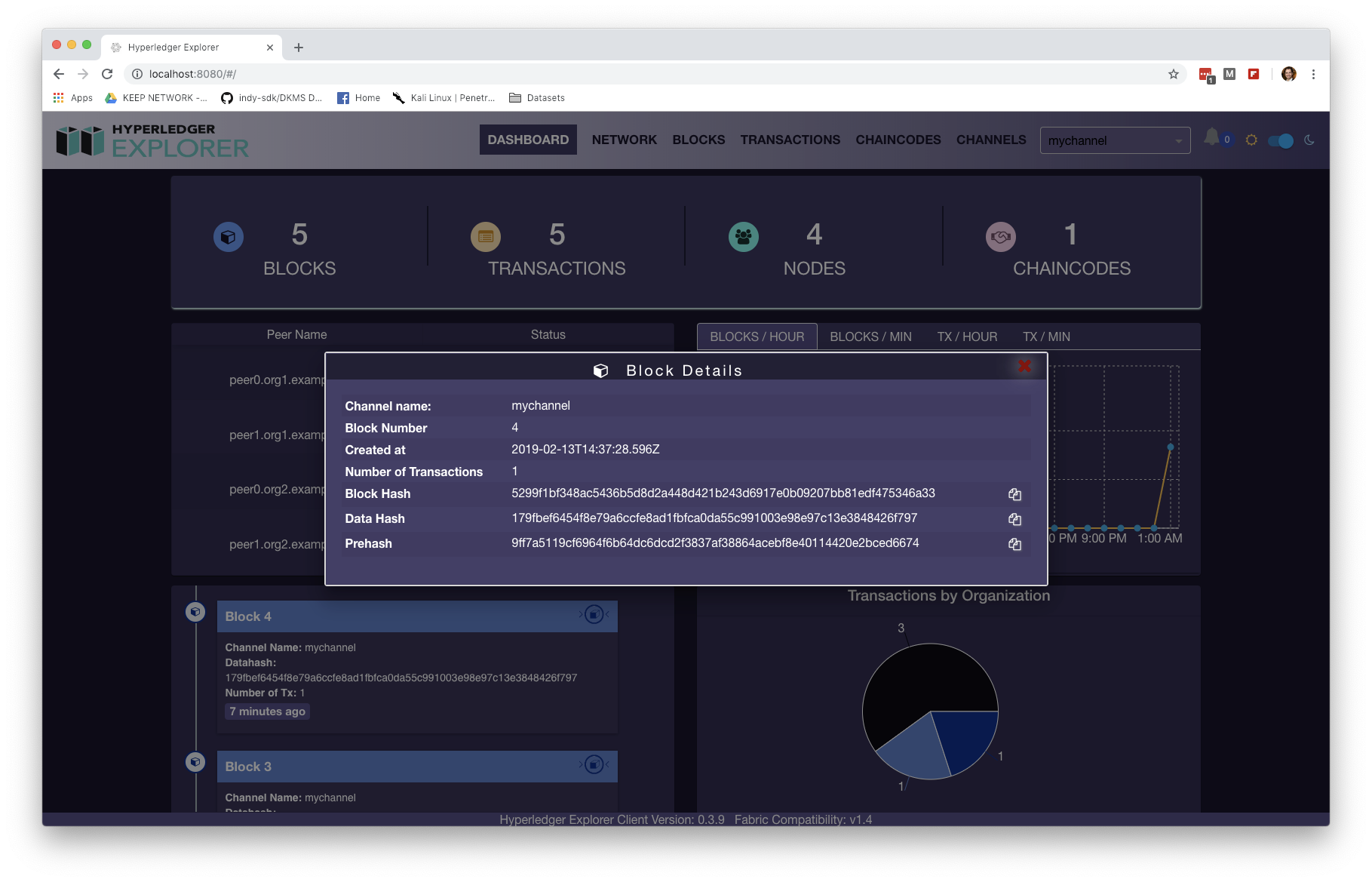Click the transactions document icon on the dashboard
Viewport: 1372px width, 882px height.
(x=485, y=236)
